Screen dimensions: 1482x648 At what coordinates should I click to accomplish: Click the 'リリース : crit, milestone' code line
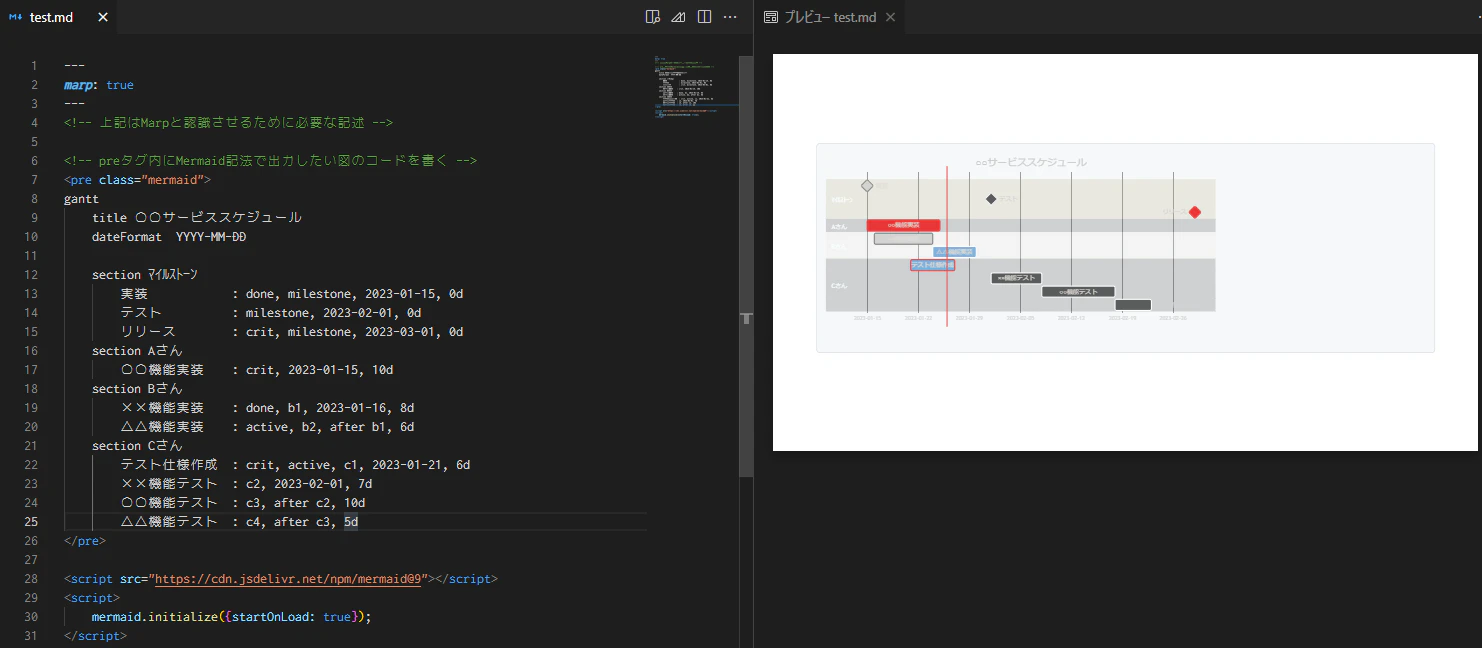[x=292, y=332]
